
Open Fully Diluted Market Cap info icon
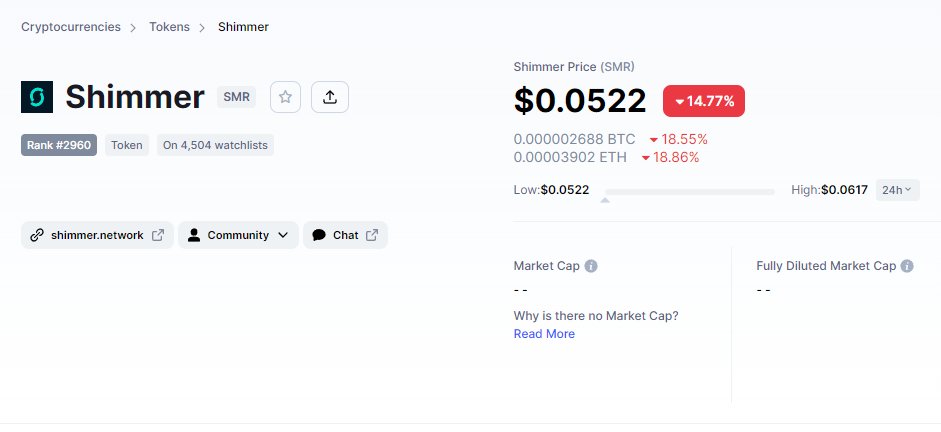(x=907, y=266)
